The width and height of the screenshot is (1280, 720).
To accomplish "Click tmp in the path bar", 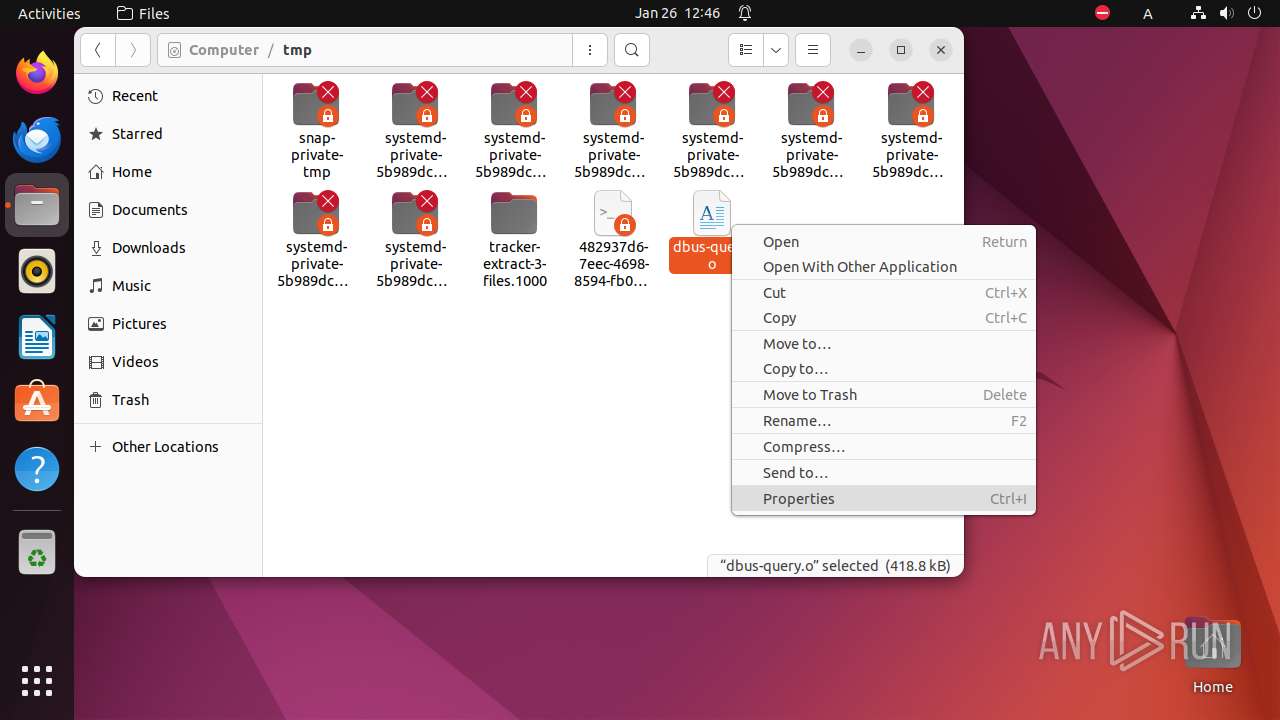I will pos(297,50).
